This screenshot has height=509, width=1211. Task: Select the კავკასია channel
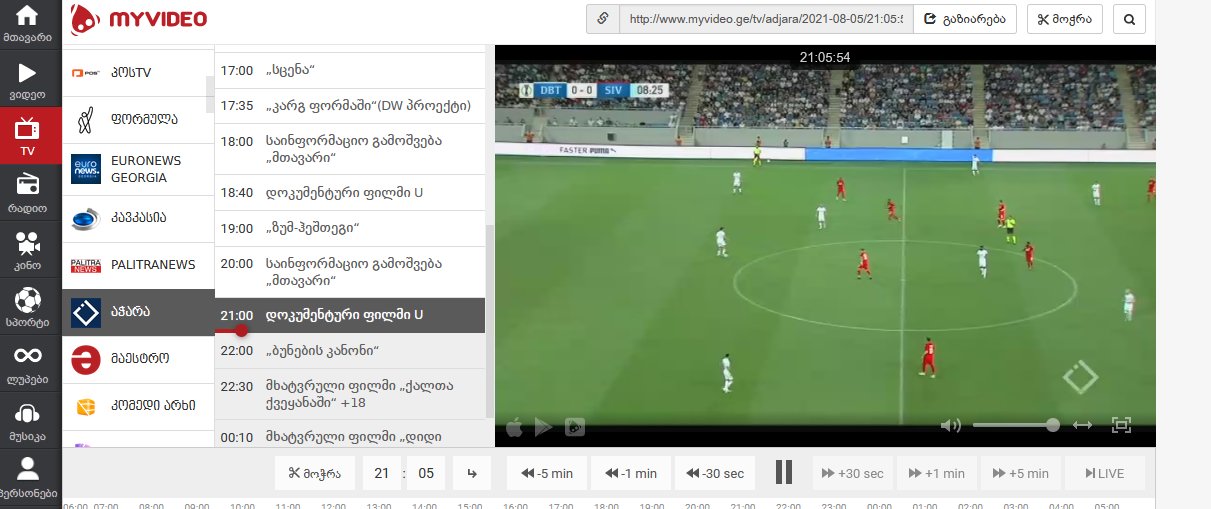click(138, 218)
